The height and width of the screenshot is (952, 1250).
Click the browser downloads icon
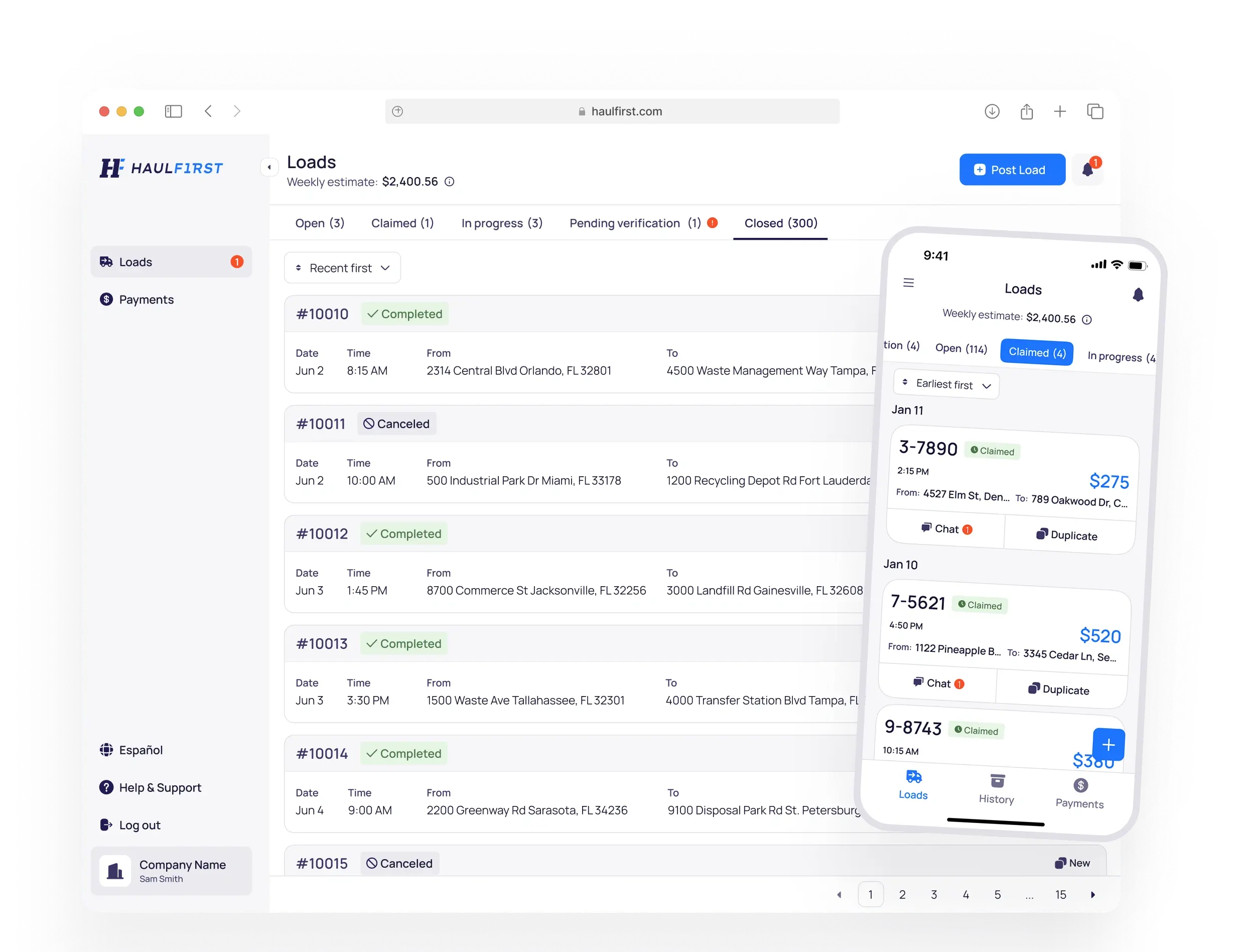point(992,111)
